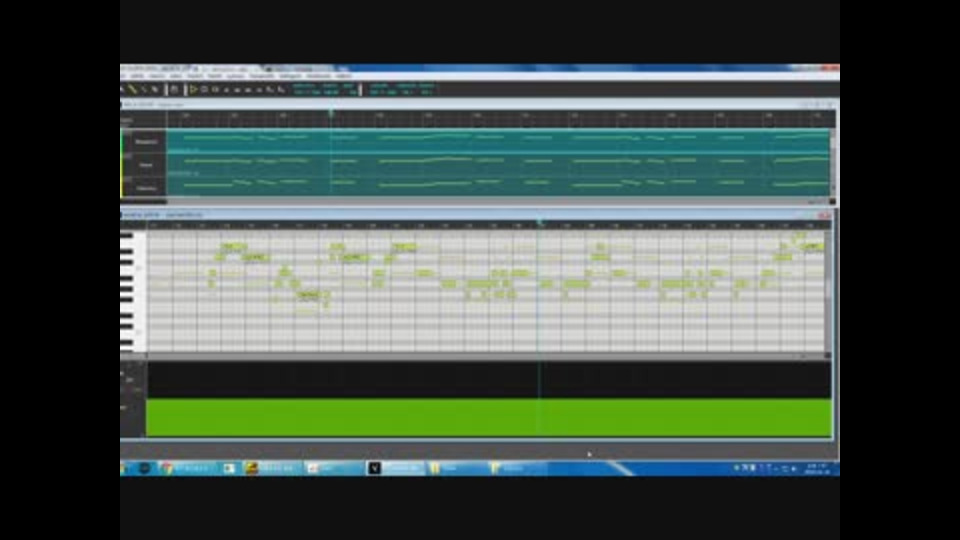Click the piano roll playhead marker
960x540 pixels.
(539, 222)
